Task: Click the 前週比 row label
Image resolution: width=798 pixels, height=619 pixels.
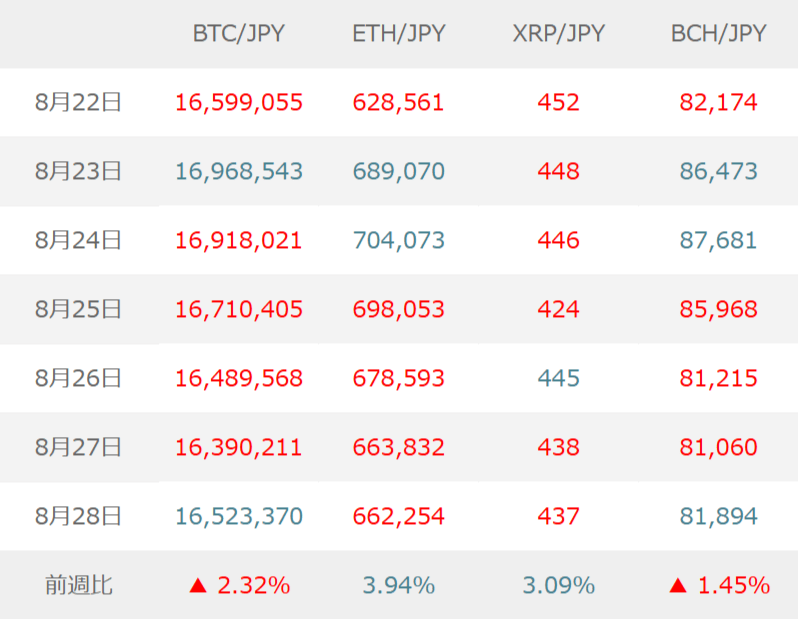Action: click(x=78, y=585)
